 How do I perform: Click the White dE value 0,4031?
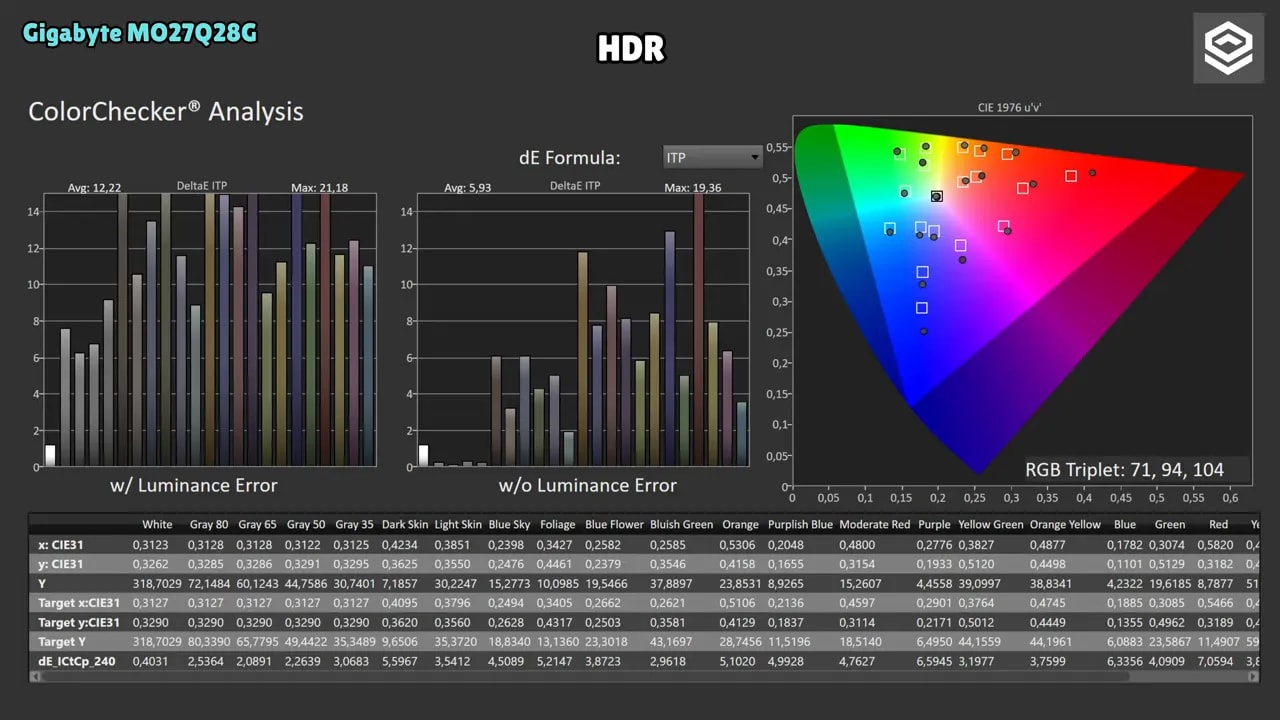[x=151, y=661]
